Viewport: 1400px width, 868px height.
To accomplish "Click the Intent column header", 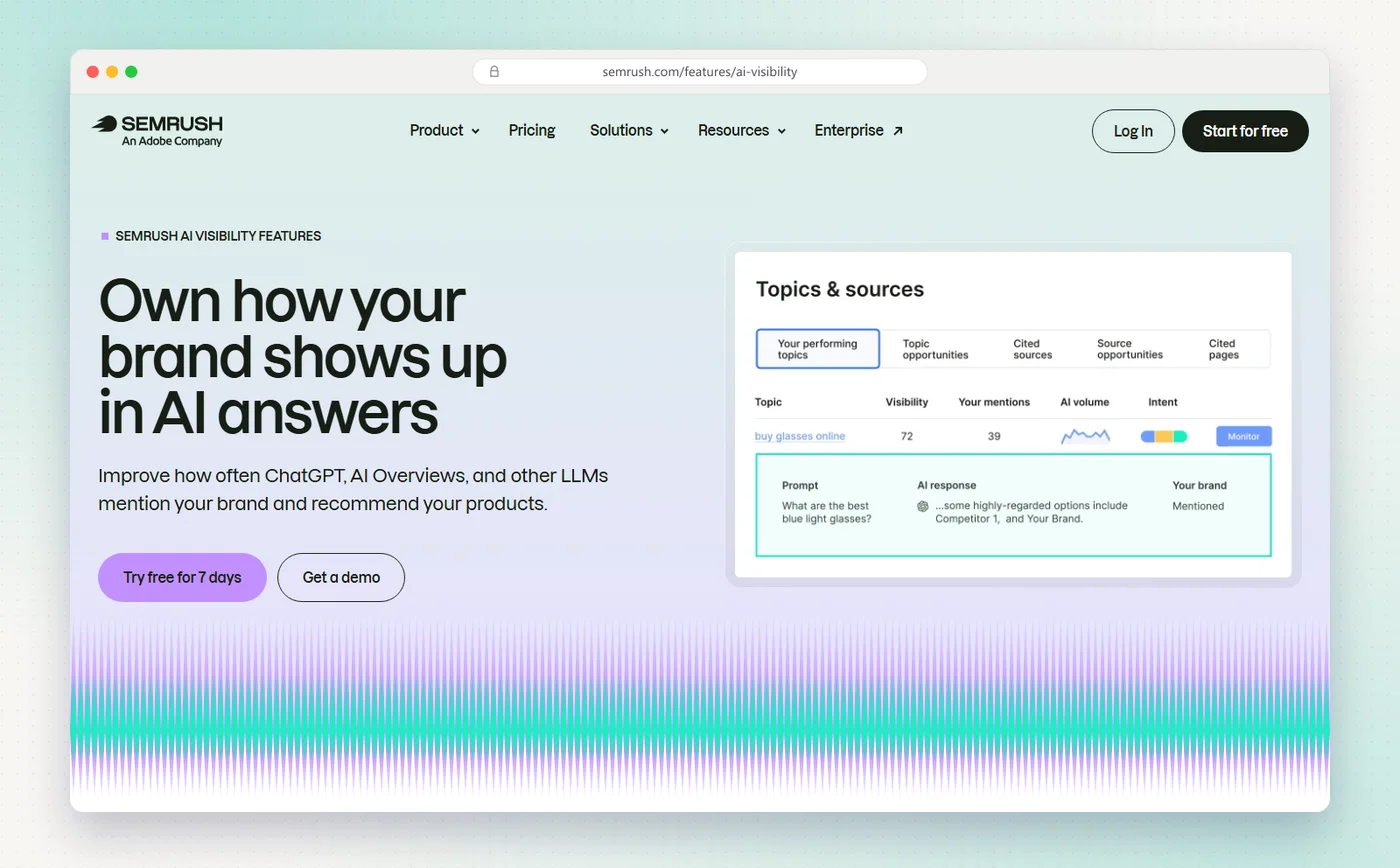I will 1163,402.
